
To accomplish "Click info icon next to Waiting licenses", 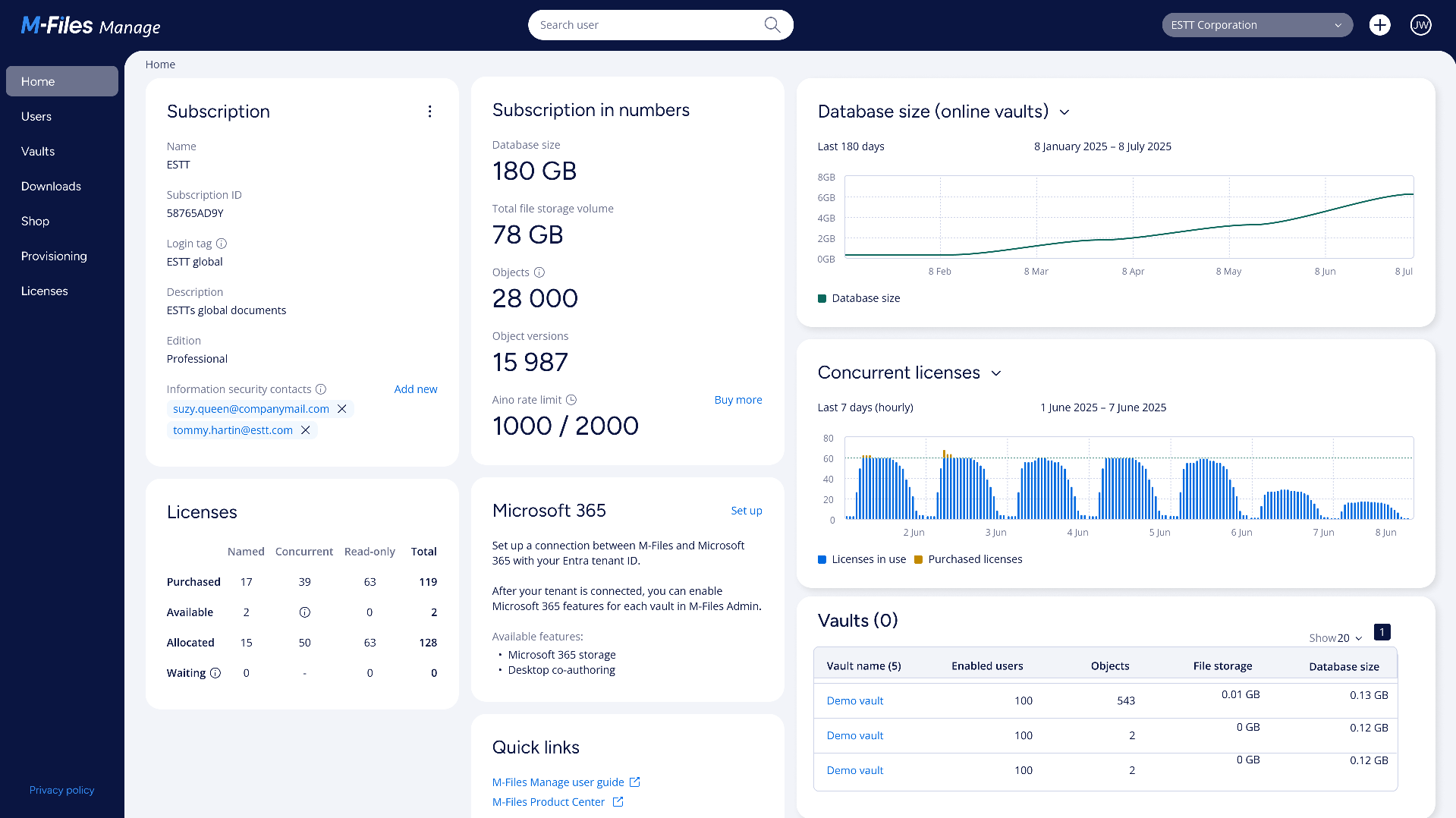I will [215, 673].
